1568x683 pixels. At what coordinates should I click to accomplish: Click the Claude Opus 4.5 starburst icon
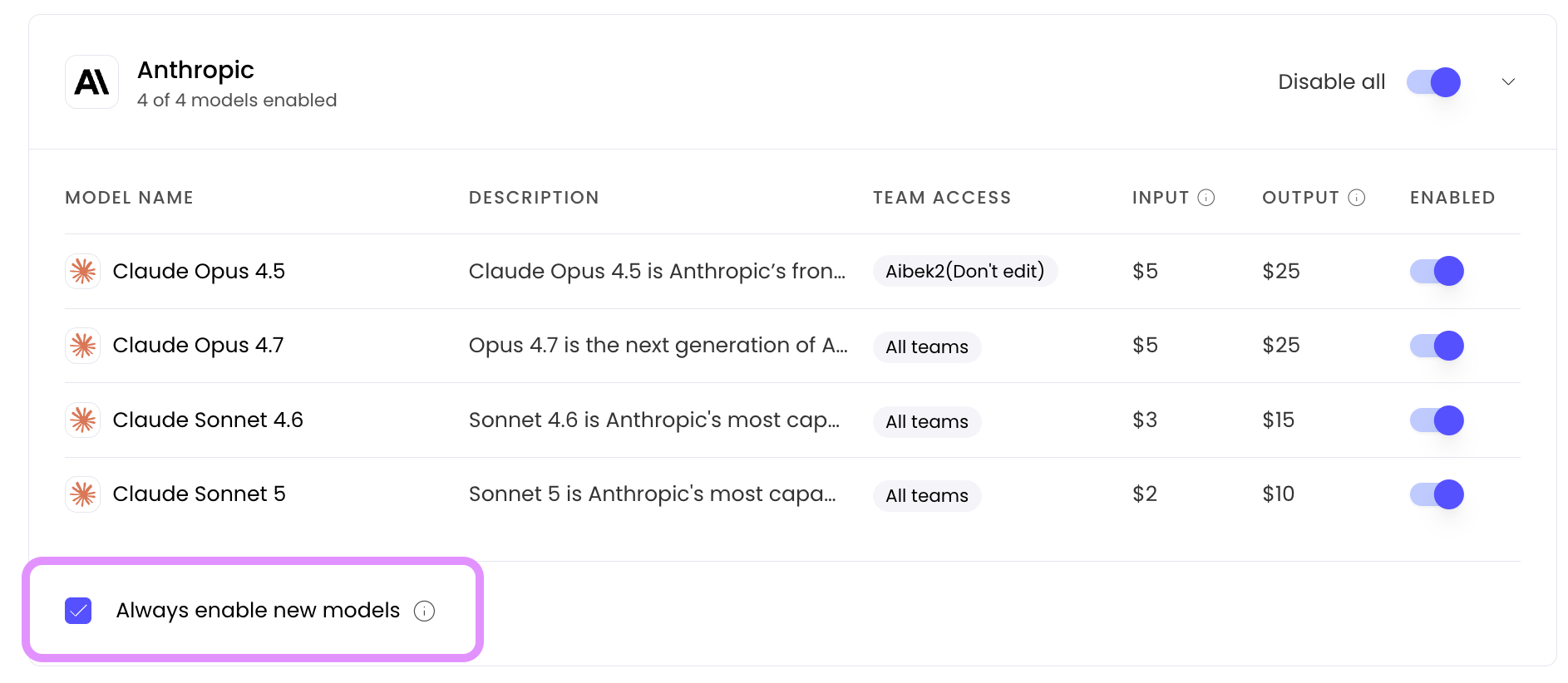83,271
